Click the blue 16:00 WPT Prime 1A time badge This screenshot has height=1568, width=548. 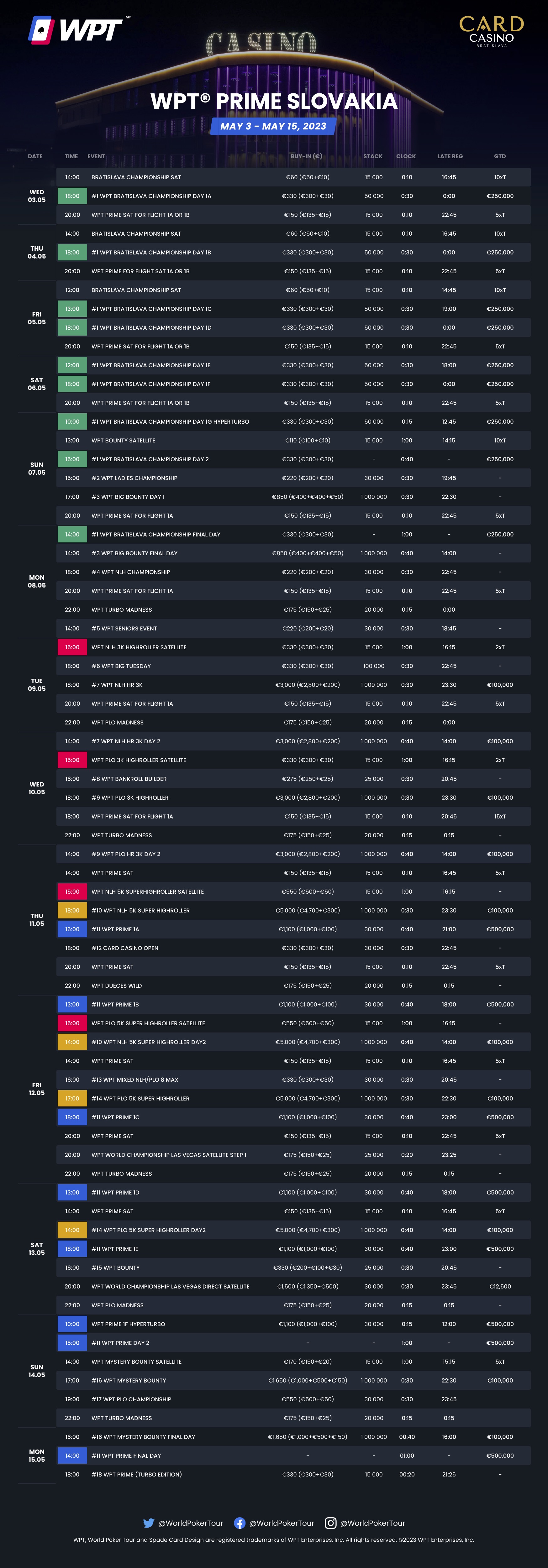click(72, 929)
